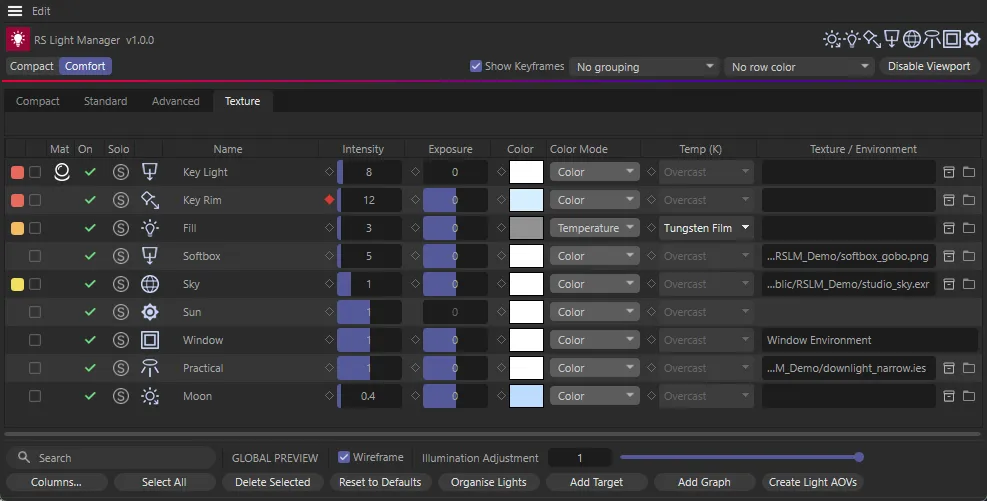Click the Window Environment texture field
Screen dimensions: 987x501
tap(869, 340)
